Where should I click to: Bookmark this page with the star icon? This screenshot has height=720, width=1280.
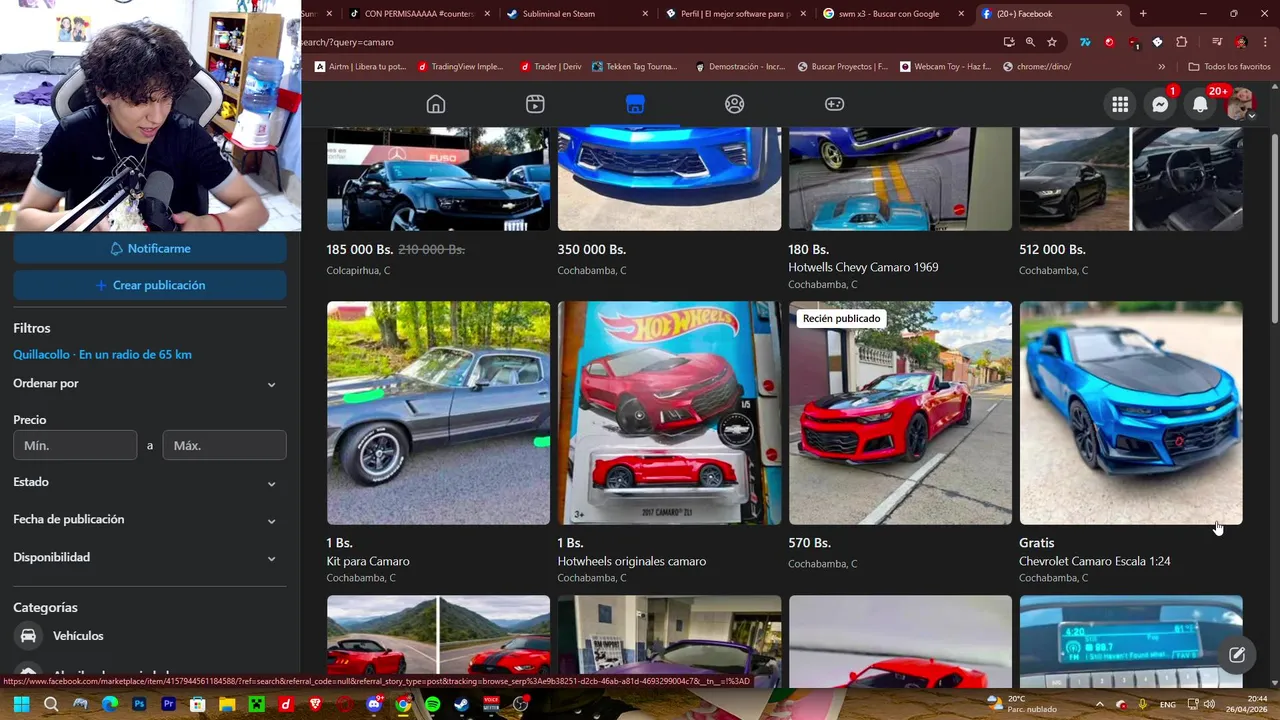(1052, 42)
